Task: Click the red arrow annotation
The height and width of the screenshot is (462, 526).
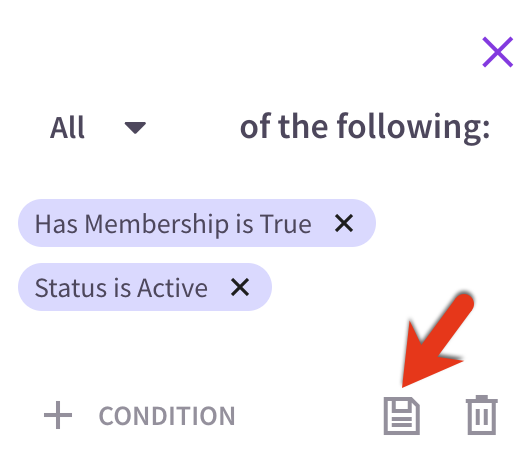Action: point(438,340)
